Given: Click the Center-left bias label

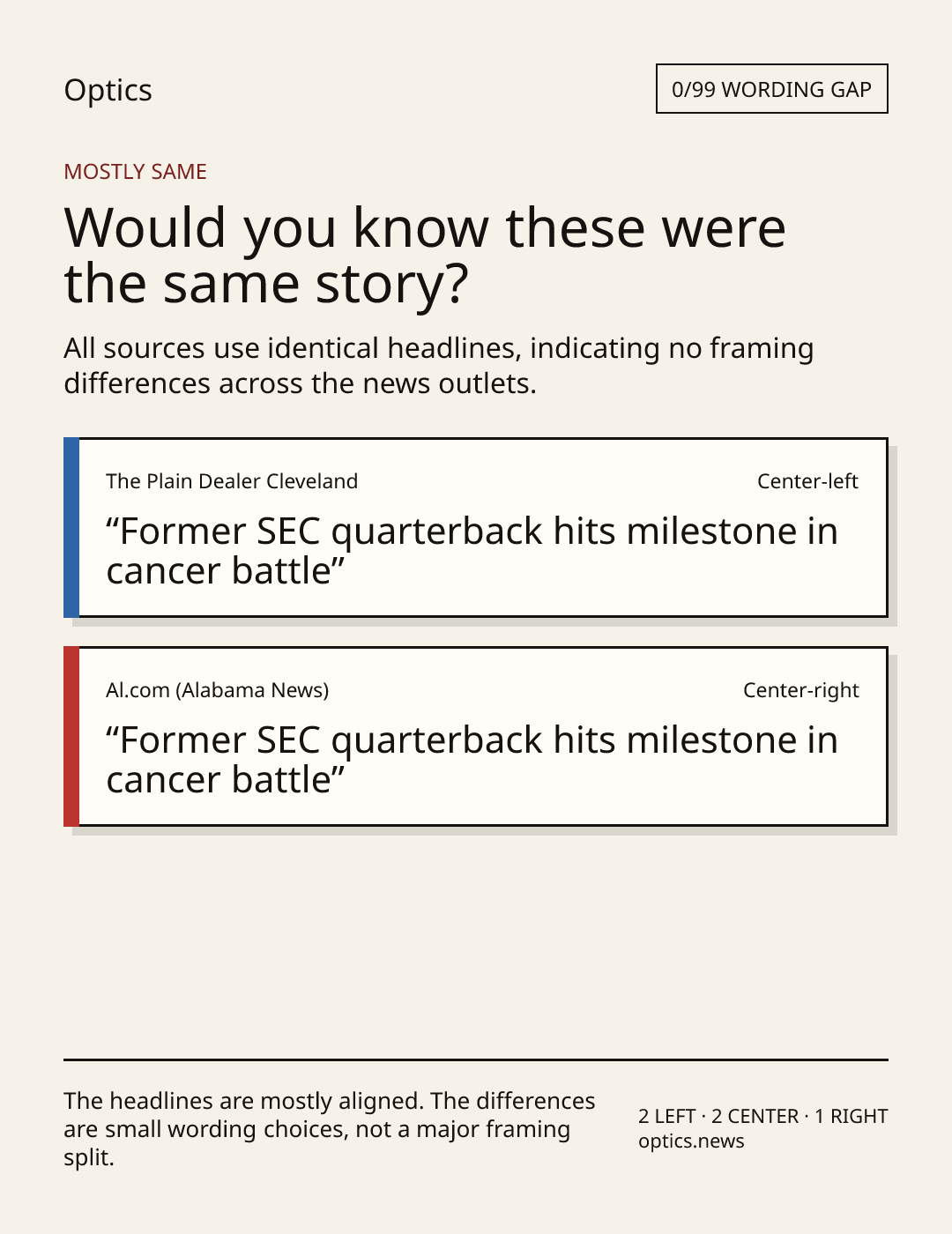Looking at the screenshot, I should (807, 481).
